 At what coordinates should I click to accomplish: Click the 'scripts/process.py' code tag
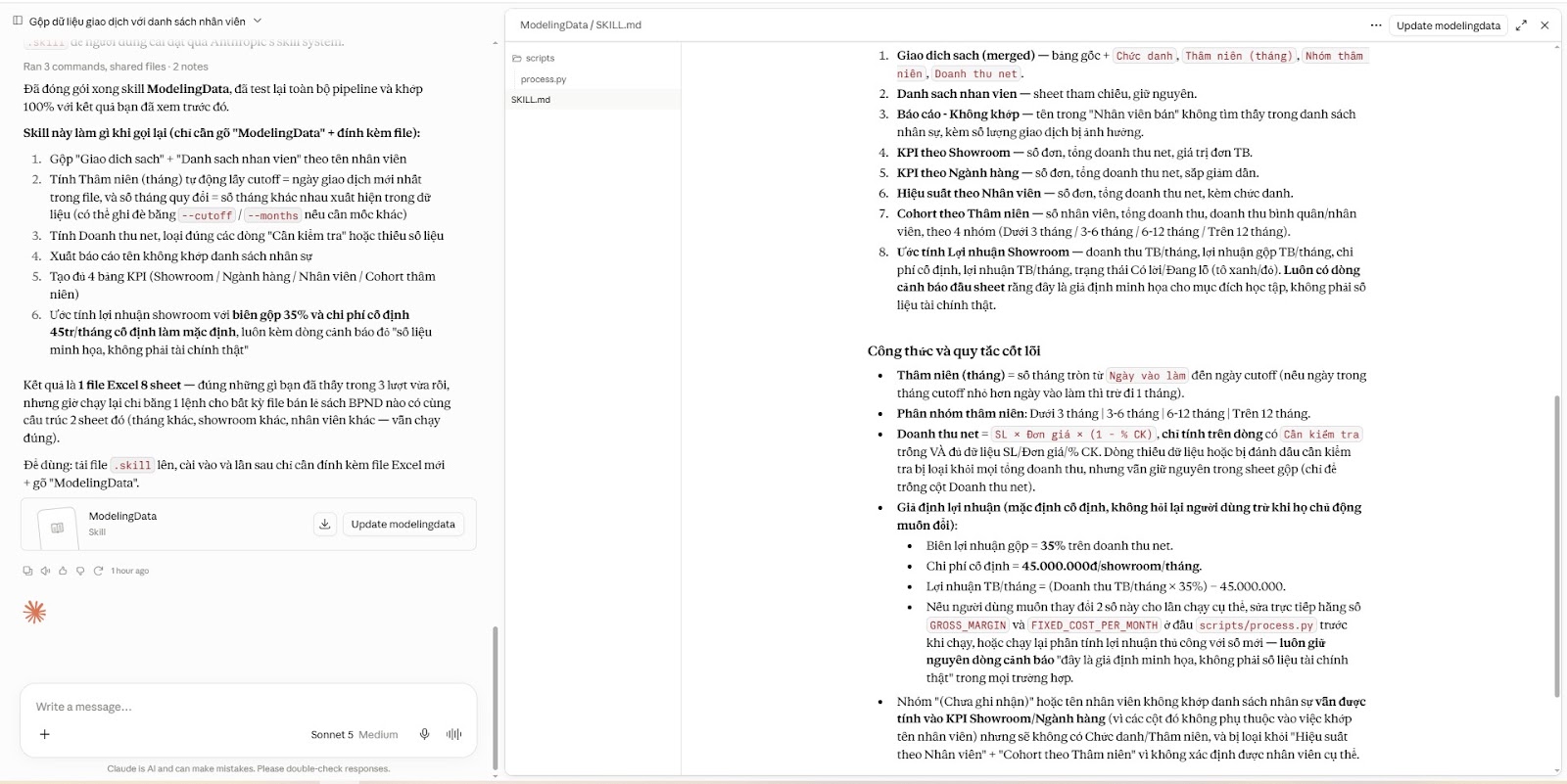(1256, 625)
